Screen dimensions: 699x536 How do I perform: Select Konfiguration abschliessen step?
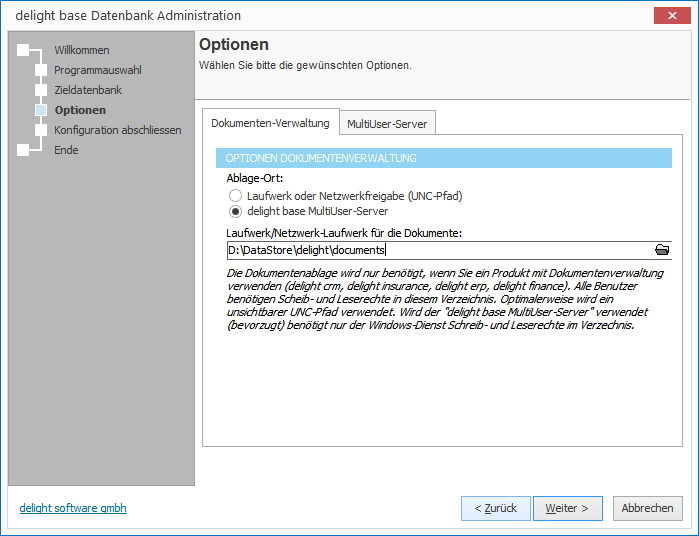coord(118,130)
